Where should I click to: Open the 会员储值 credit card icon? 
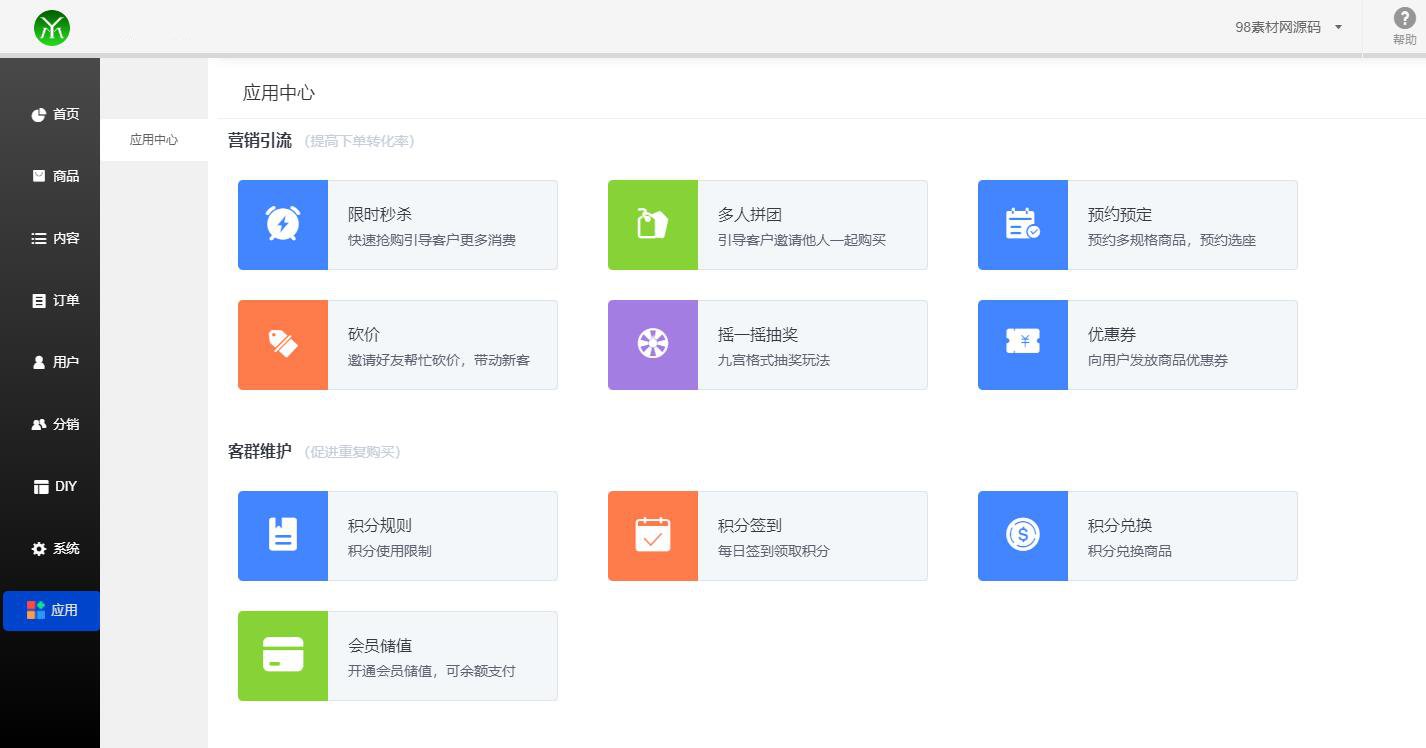[x=283, y=655]
